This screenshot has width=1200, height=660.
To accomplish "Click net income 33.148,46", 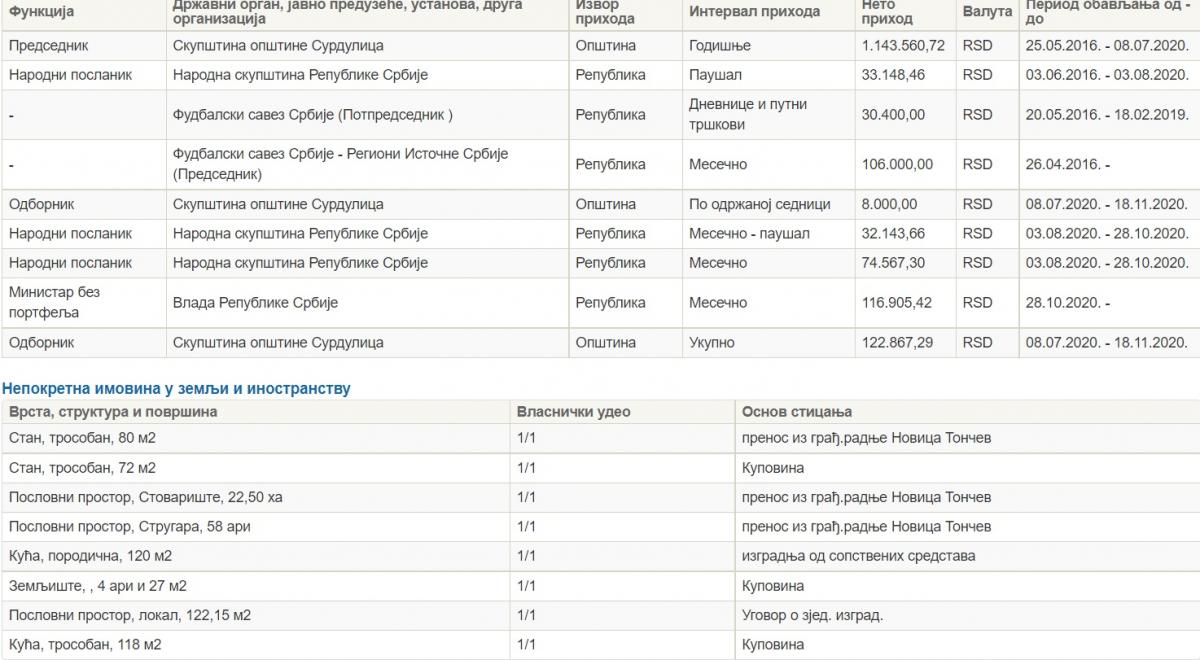I will pos(893,75).
